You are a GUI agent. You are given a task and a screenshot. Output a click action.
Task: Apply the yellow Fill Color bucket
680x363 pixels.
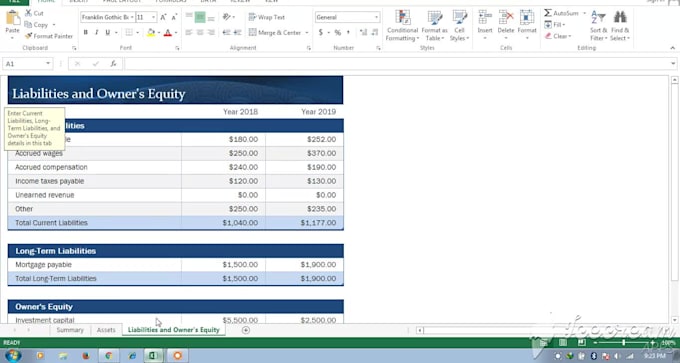pos(151,33)
